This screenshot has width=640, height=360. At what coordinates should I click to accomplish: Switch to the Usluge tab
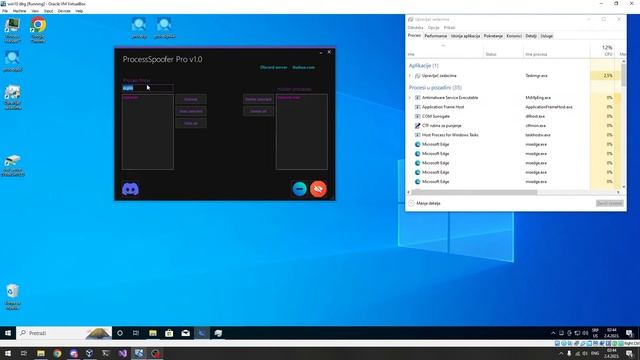tap(547, 36)
